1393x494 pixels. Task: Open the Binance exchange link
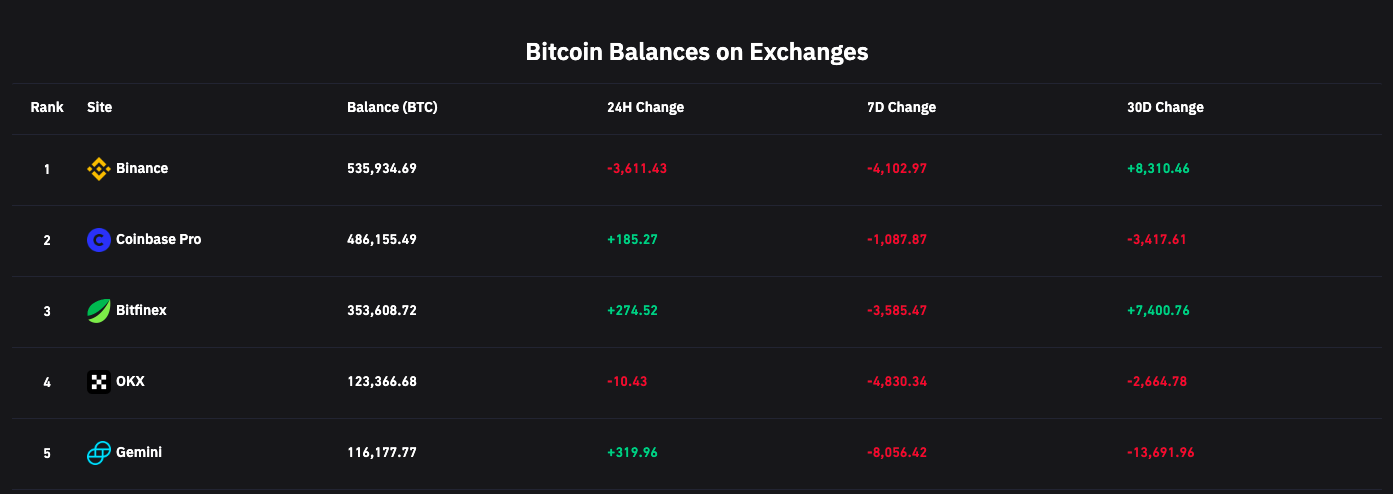point(142,169)
